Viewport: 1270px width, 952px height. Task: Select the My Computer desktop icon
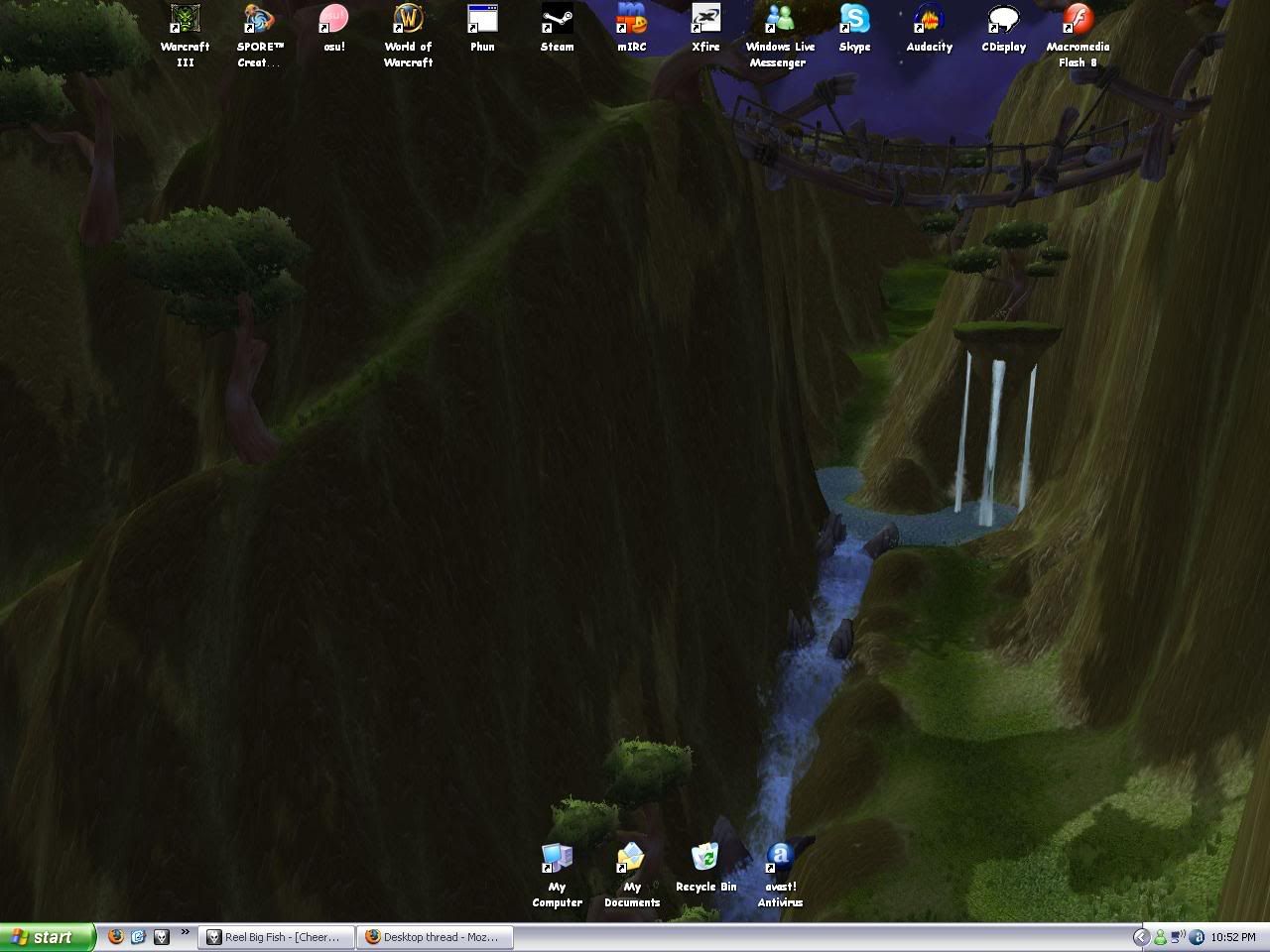(557, 876)
